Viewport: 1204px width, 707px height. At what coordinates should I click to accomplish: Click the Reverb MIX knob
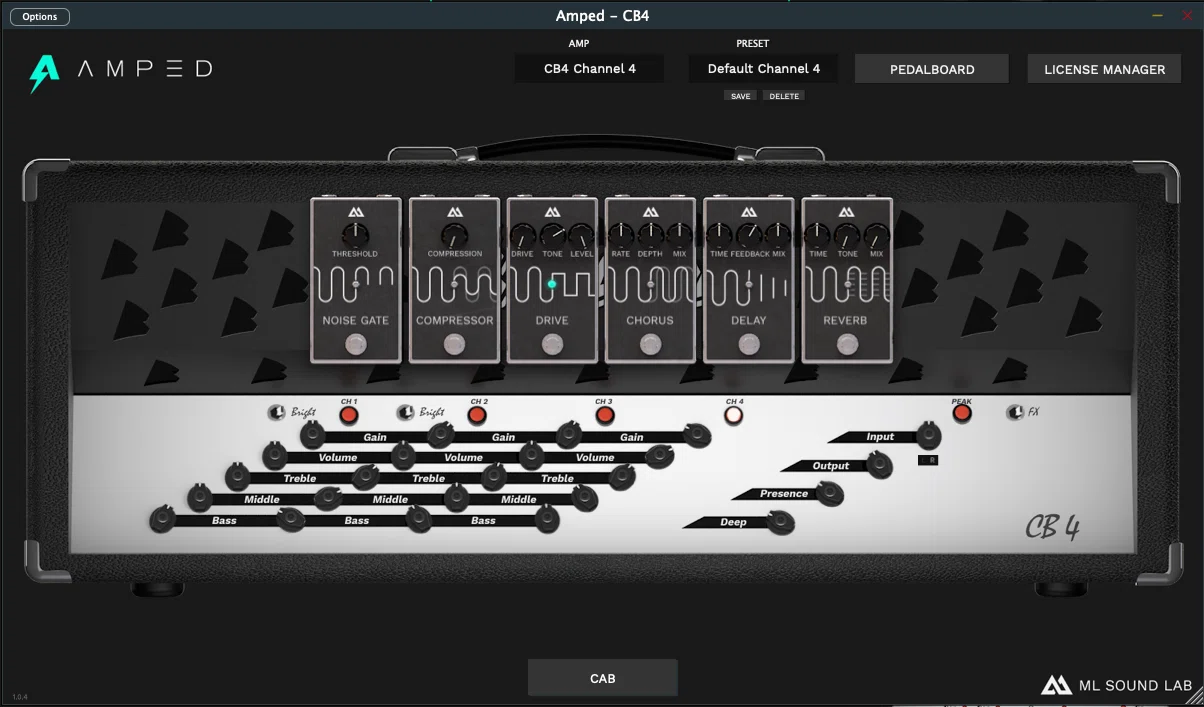877,236
